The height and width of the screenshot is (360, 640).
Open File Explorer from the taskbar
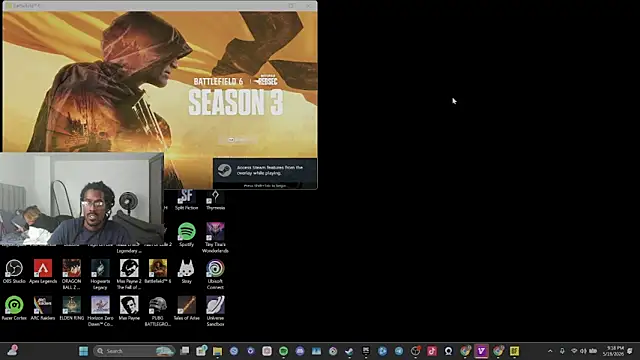pos(218,351)
